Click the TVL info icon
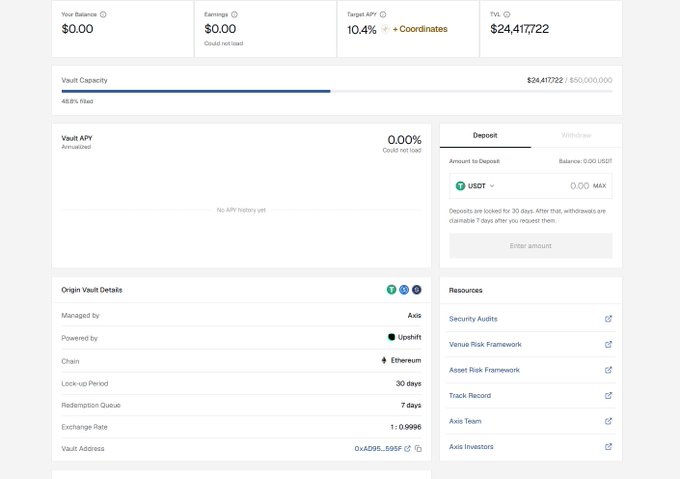 [507, 14]
